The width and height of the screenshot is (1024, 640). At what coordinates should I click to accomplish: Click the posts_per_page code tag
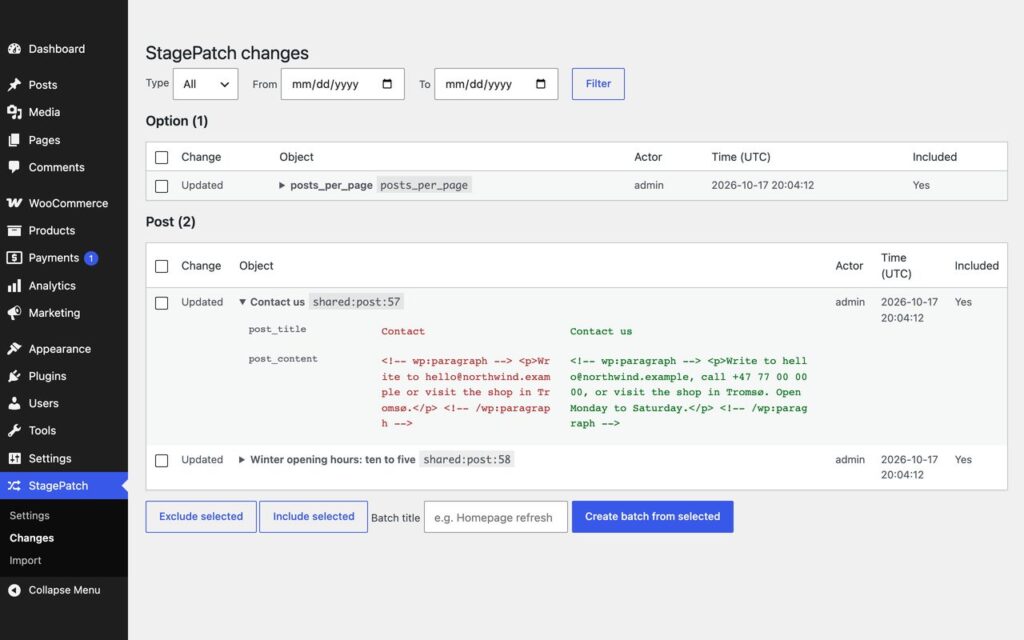pos(424,185)
